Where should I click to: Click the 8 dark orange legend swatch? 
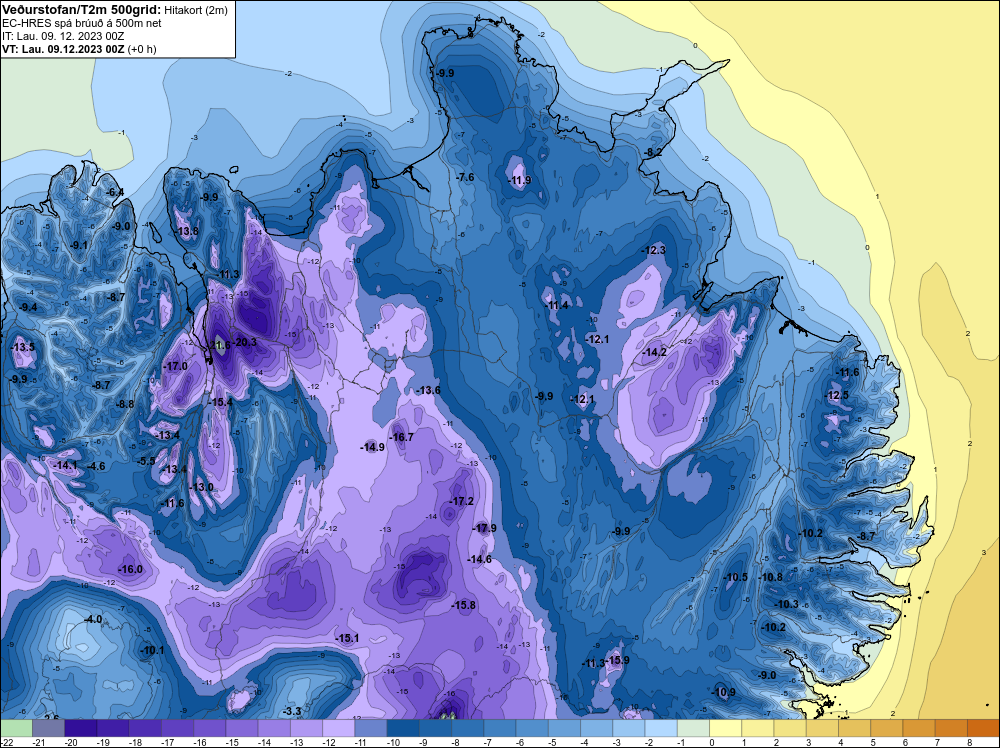pyautogui.click(x=983, y=728)
